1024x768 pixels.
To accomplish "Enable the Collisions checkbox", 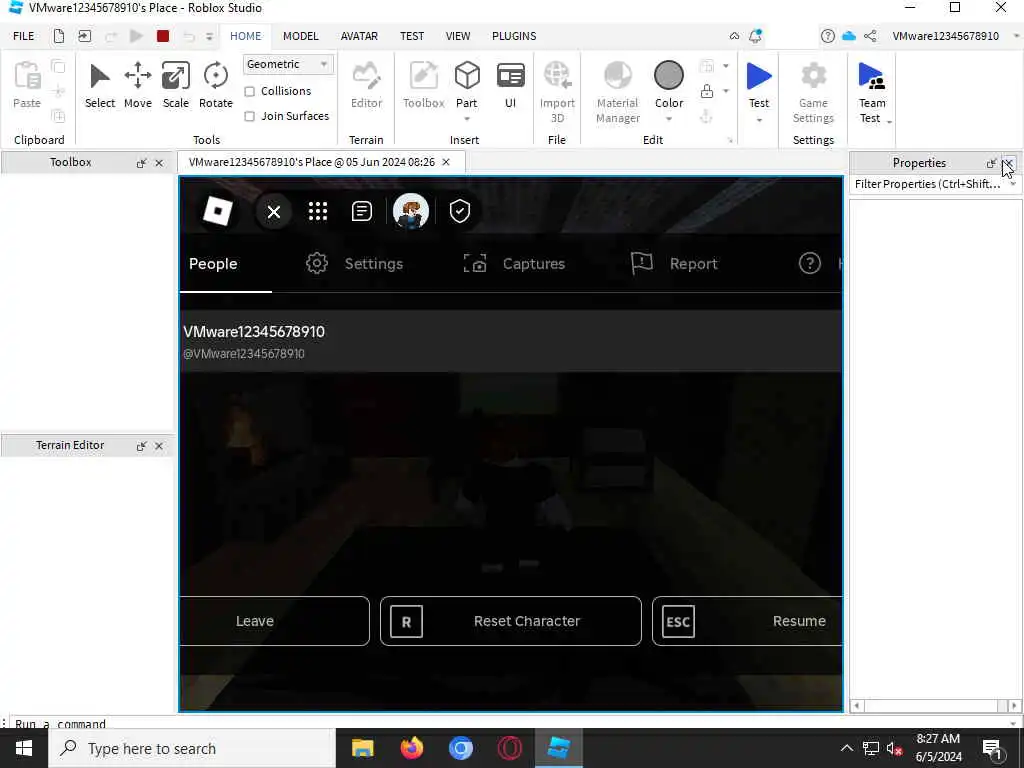I will coord(249,91).
